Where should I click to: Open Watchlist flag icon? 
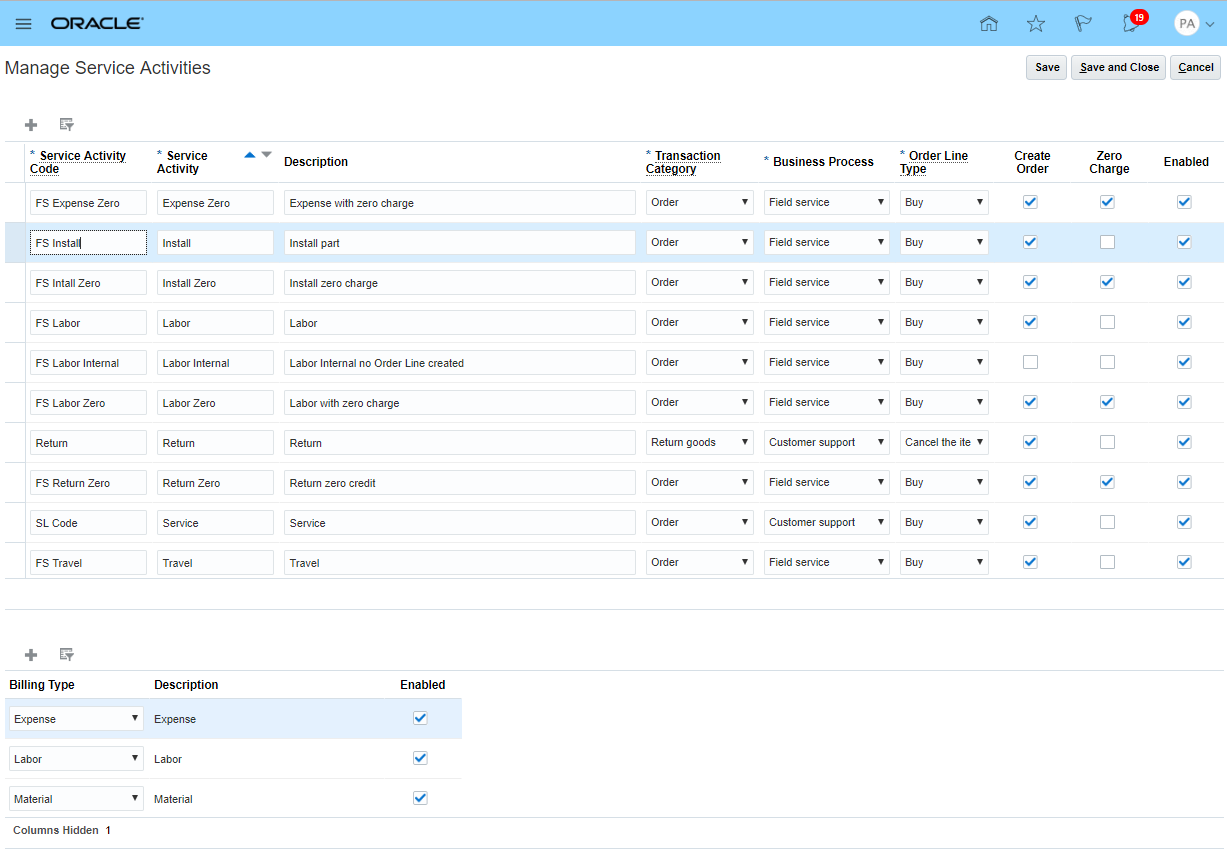click(1083, 24)
